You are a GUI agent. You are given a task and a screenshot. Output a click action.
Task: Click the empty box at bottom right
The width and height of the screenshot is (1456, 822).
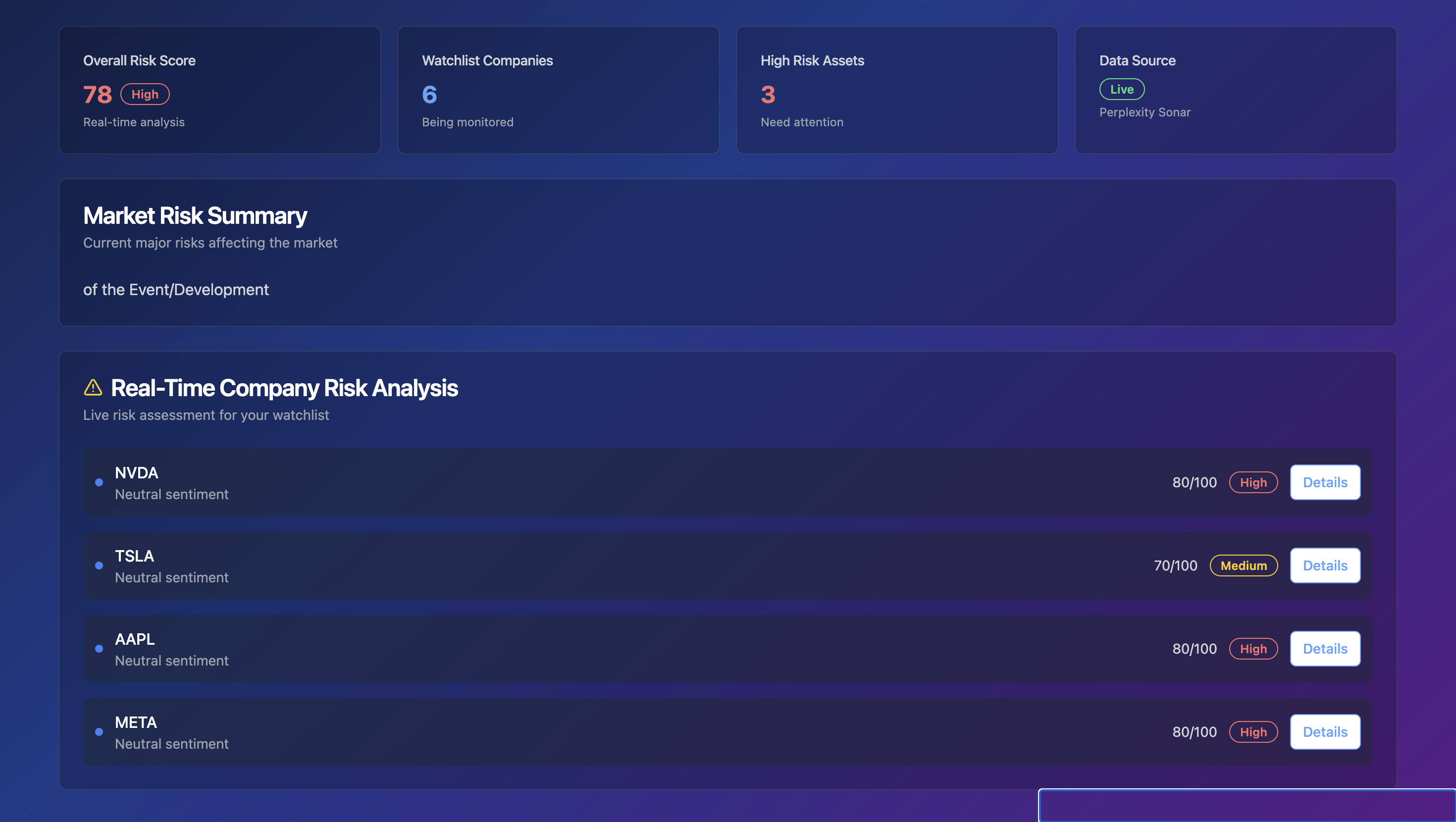[1247, 805]
